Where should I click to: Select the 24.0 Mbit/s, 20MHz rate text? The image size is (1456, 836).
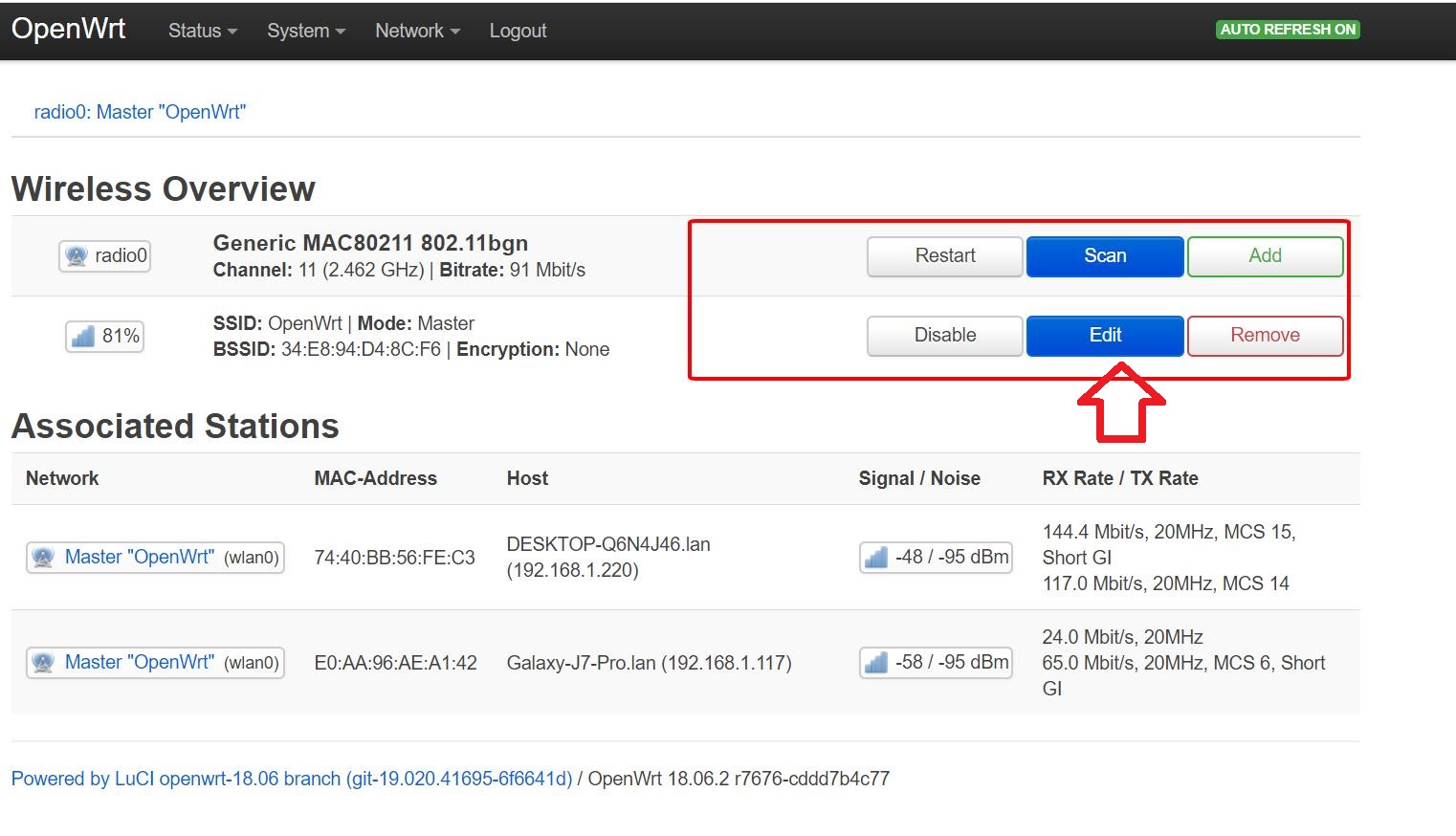(1122, 637)
